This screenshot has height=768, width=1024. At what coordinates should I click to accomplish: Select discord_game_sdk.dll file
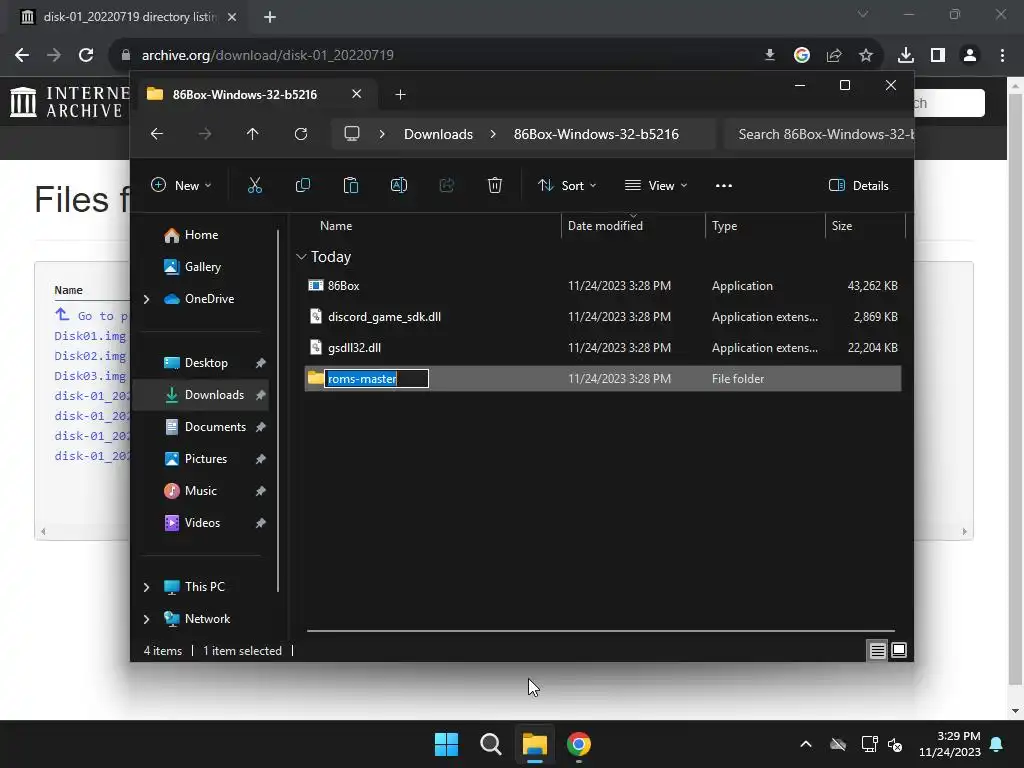[x=603, y=317]
